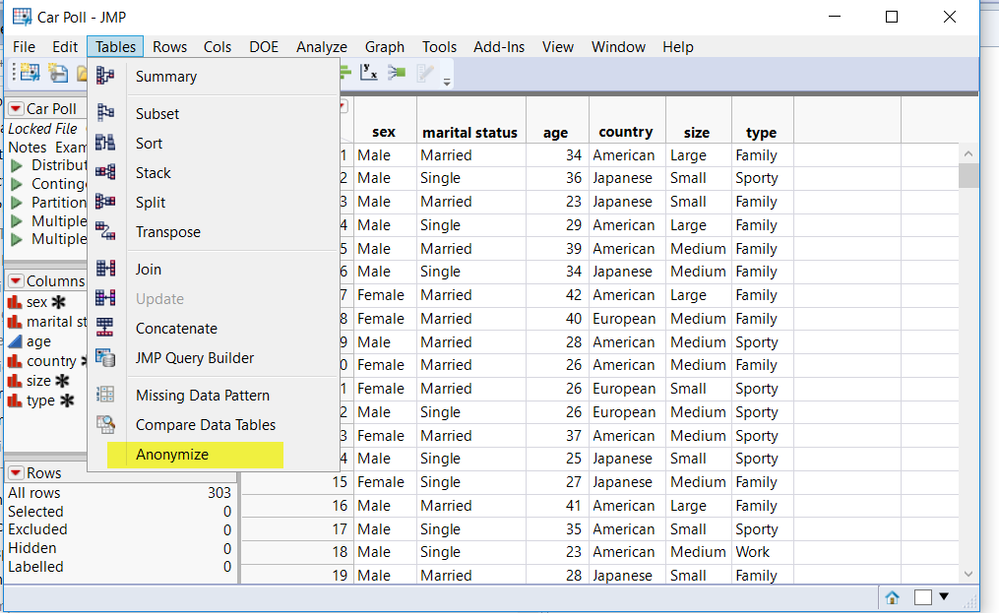The image size is (999, 613).
Task: Click the disabled edit pencil toolbar icon
Action: click(x=425, y=73)
